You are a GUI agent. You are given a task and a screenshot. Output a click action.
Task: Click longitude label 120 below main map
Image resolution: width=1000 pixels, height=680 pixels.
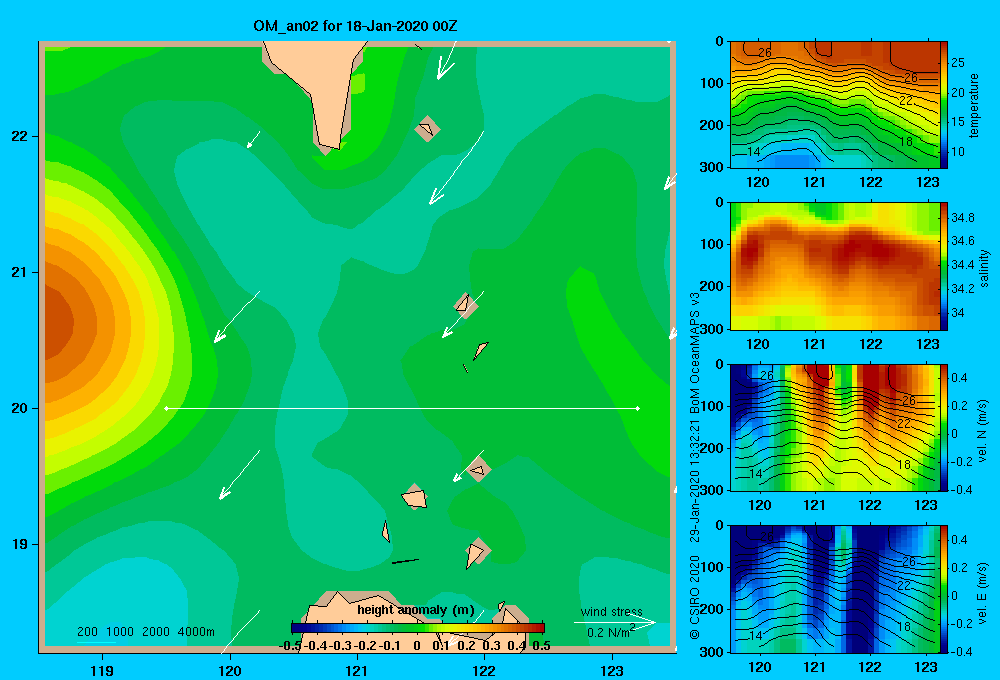pos(230,671)
